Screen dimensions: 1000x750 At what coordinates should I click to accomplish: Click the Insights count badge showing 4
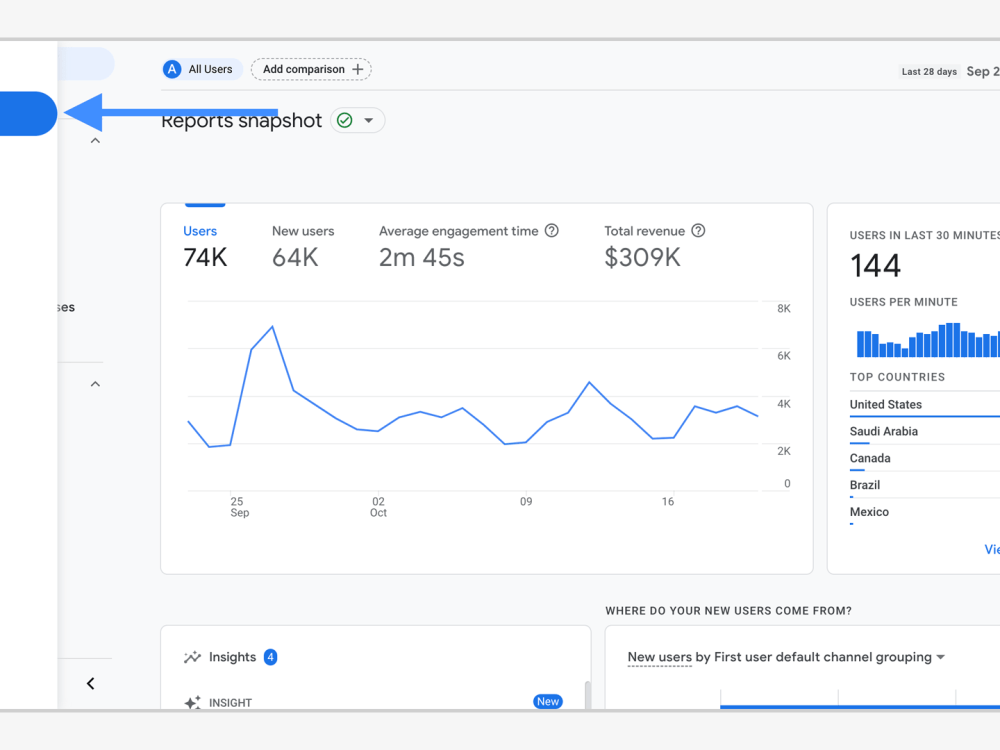pos(270,657)
